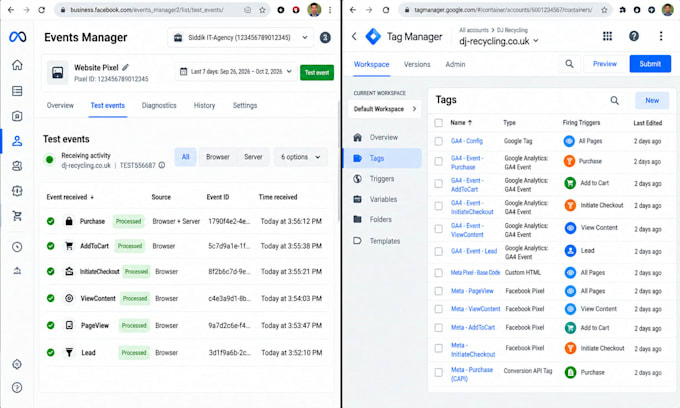Check the Meta - Purchase (CAPI) checkbox

[438, 372]
